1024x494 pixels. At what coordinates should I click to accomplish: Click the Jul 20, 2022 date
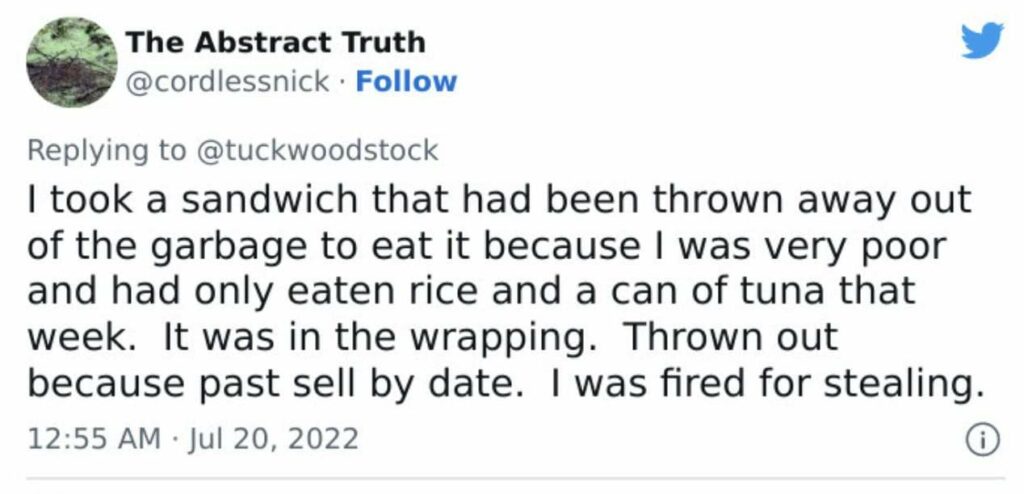tap(272, 438)
